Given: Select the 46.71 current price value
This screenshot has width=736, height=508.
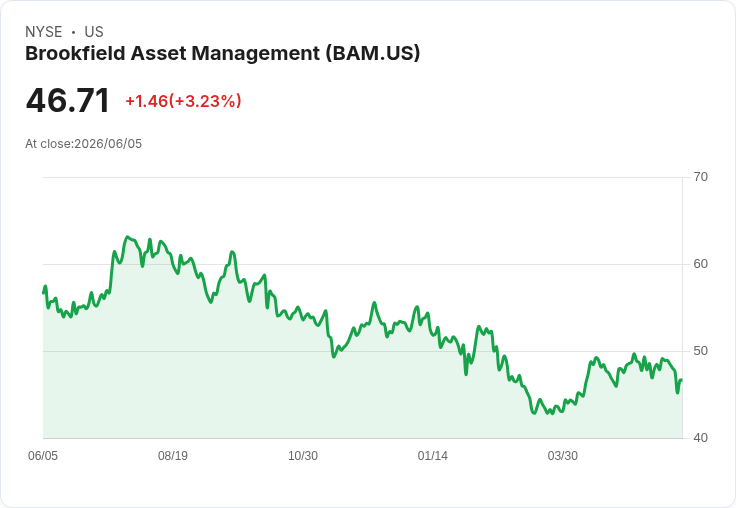Looking at the screenshot, I should click(x=68, y=100).
